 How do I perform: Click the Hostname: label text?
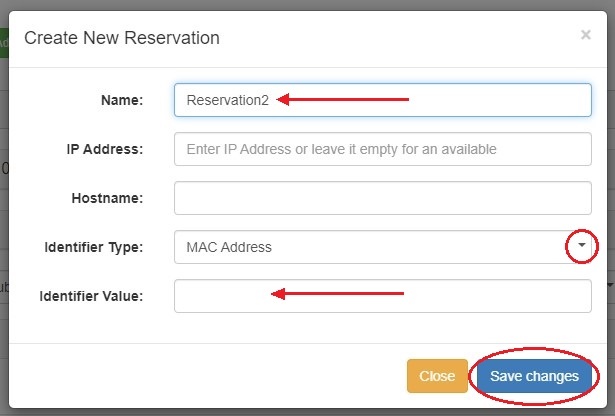pos(108,198)
